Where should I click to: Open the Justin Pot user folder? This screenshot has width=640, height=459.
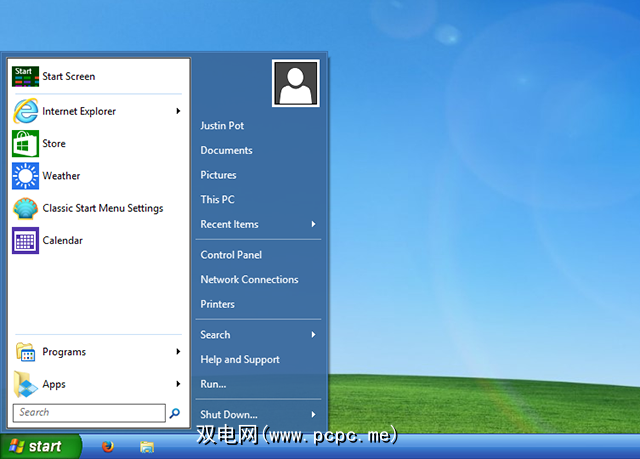click(222, 126)
